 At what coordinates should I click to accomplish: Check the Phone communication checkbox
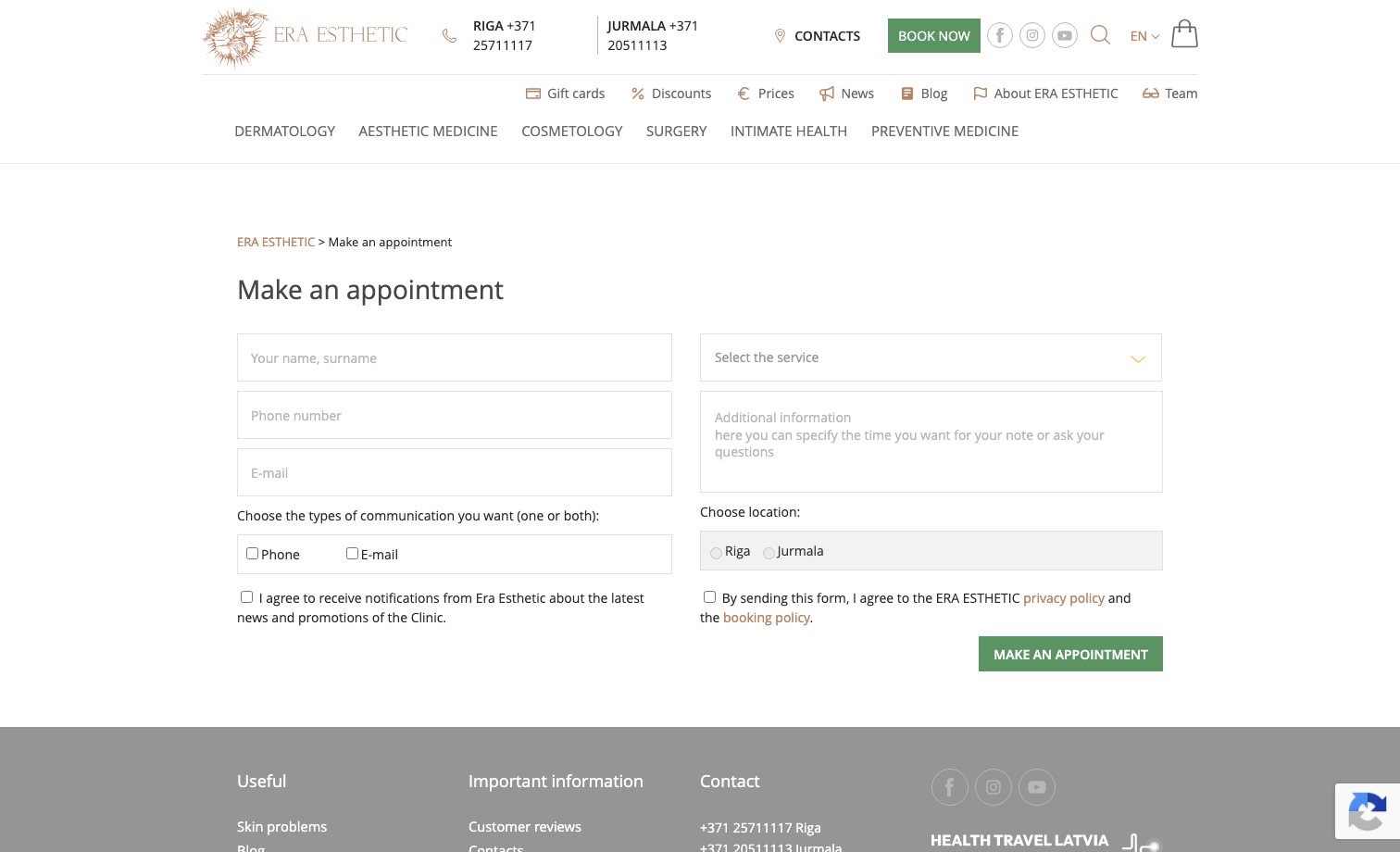point(252,553)
